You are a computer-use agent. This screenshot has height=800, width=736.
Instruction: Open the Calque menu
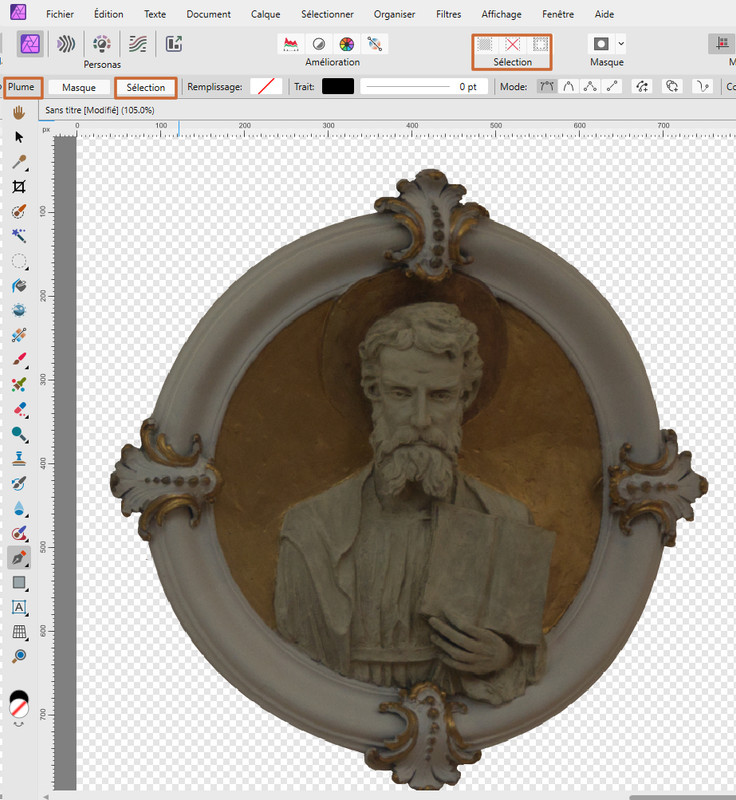point(265,14)
